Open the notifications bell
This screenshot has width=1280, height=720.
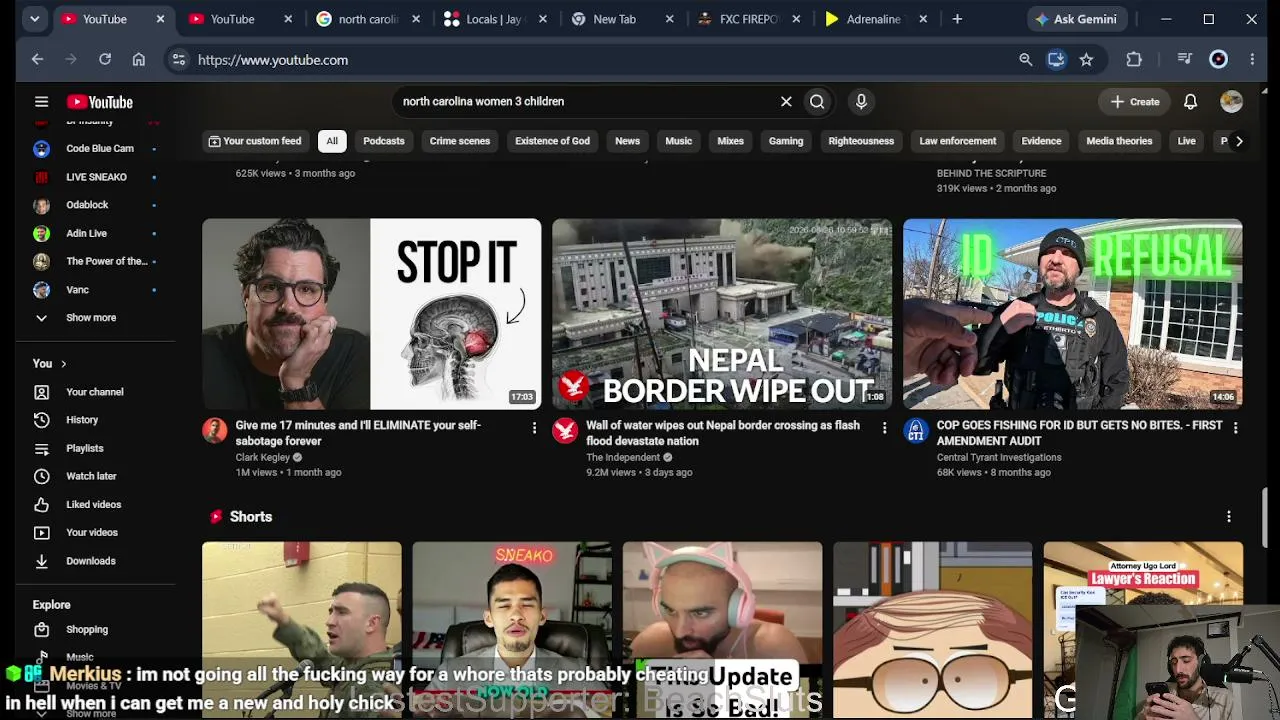[1190, 101]
